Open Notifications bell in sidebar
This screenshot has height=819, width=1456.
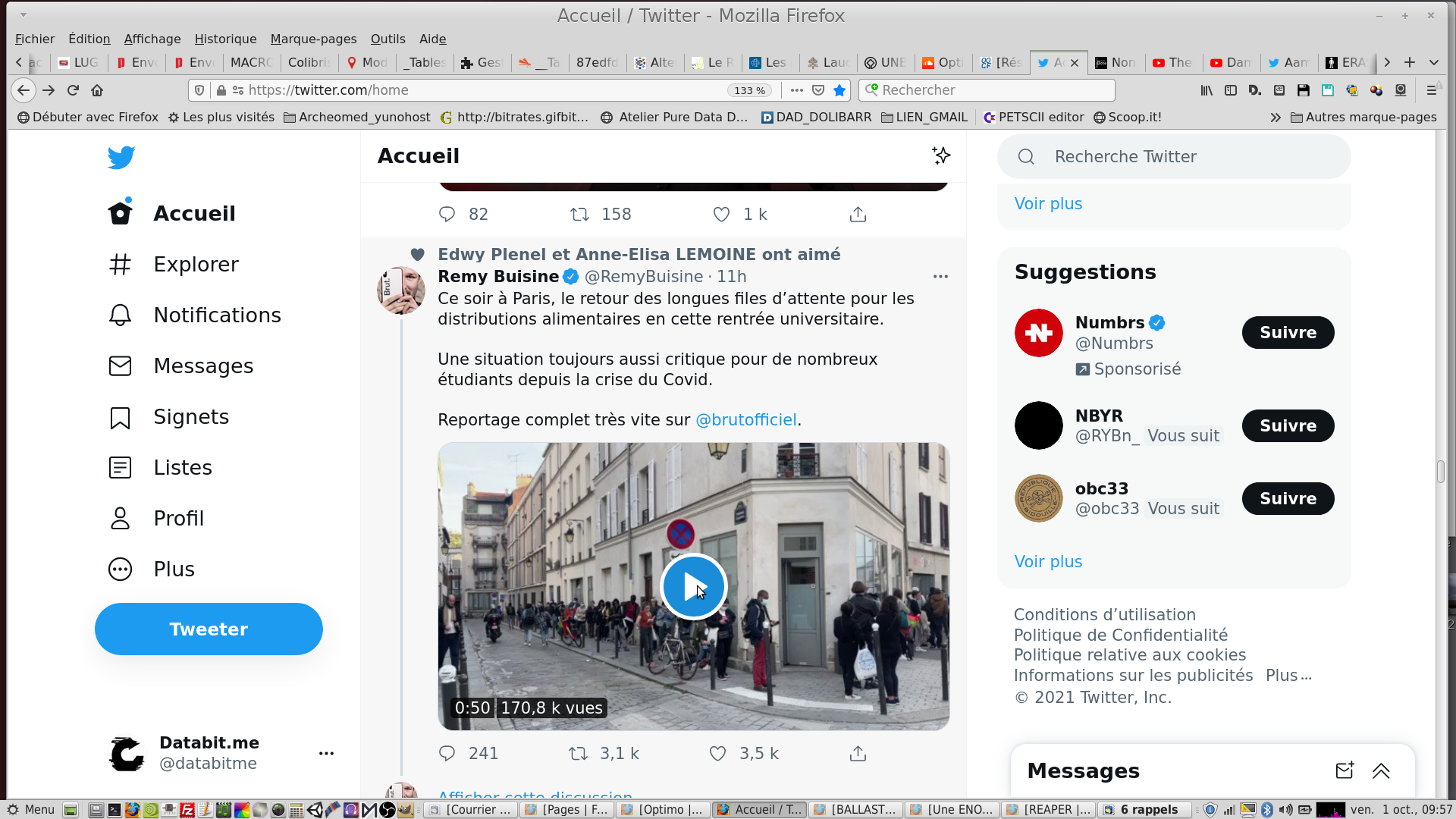tap(120, 315)
